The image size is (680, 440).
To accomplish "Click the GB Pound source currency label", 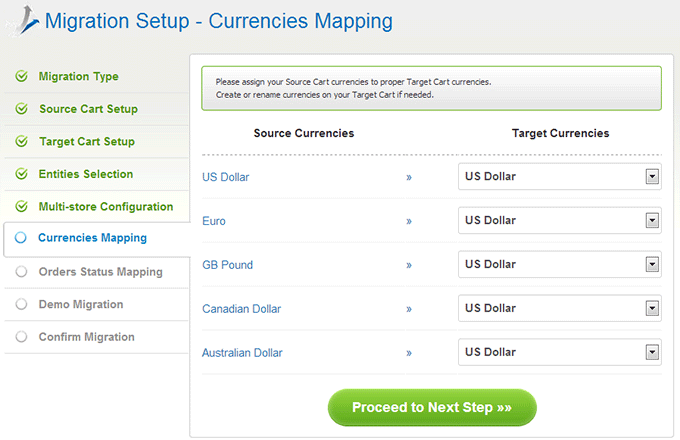I will [x=227, y=265].
